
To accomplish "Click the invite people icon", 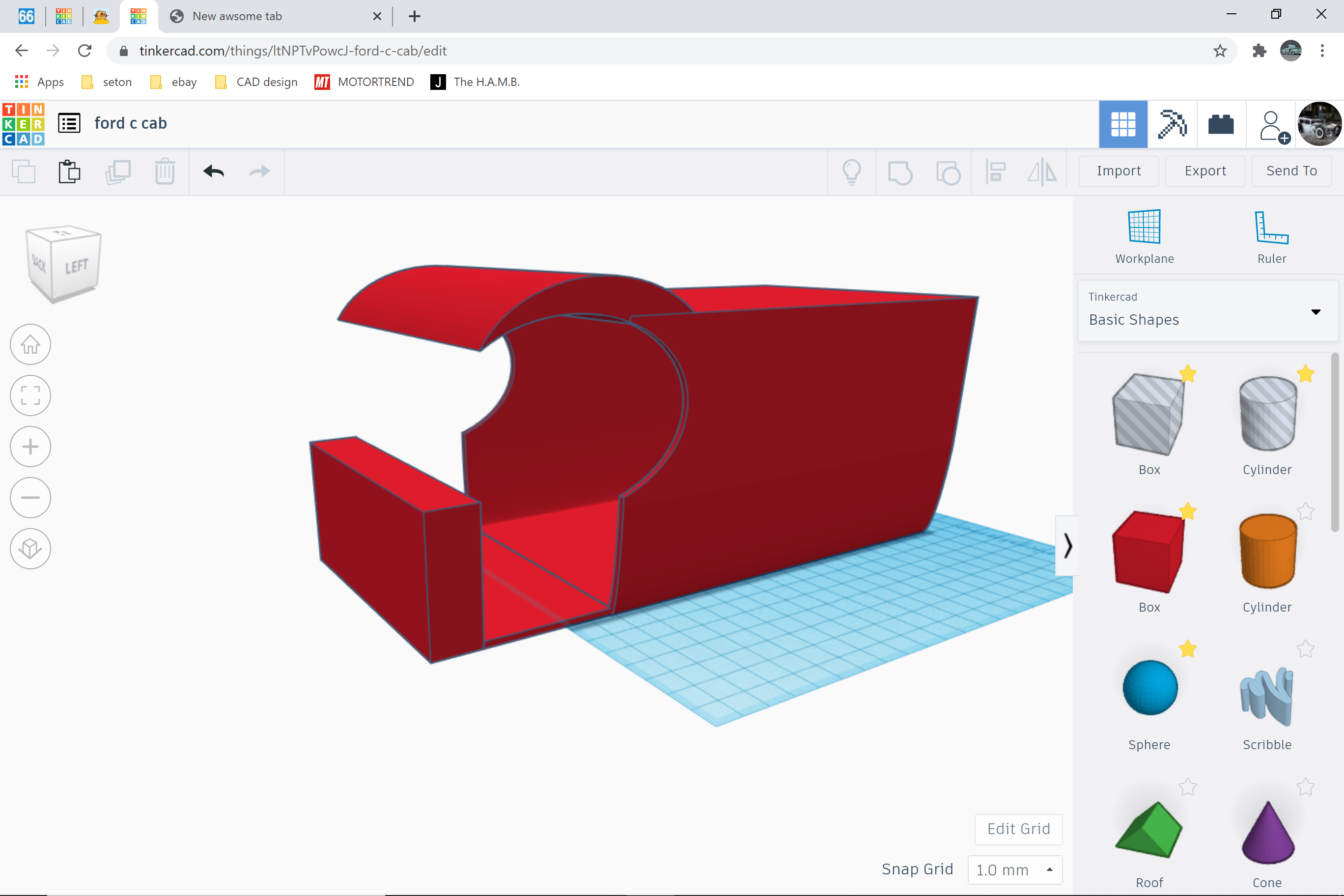I will pos(1273,126).
